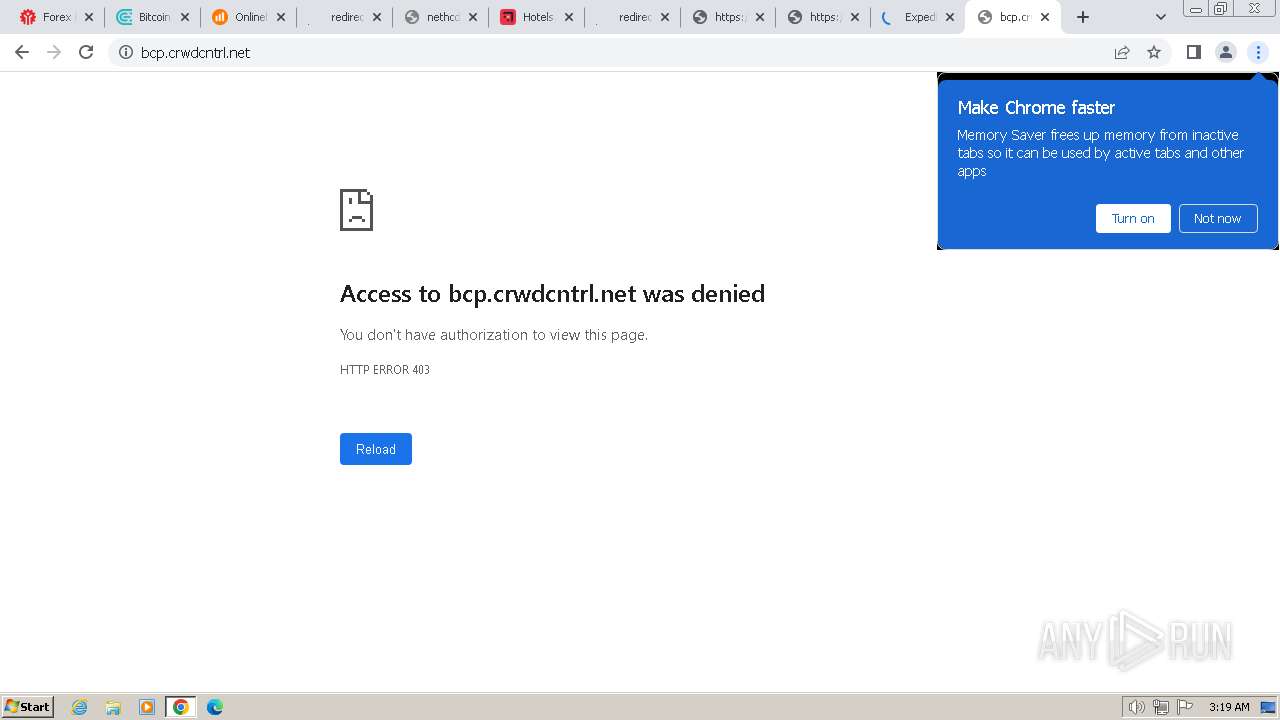Image resolution: width=1280 pixels, height=720 pixels.
Task: Click the sad page error icon
Action: 356,210
